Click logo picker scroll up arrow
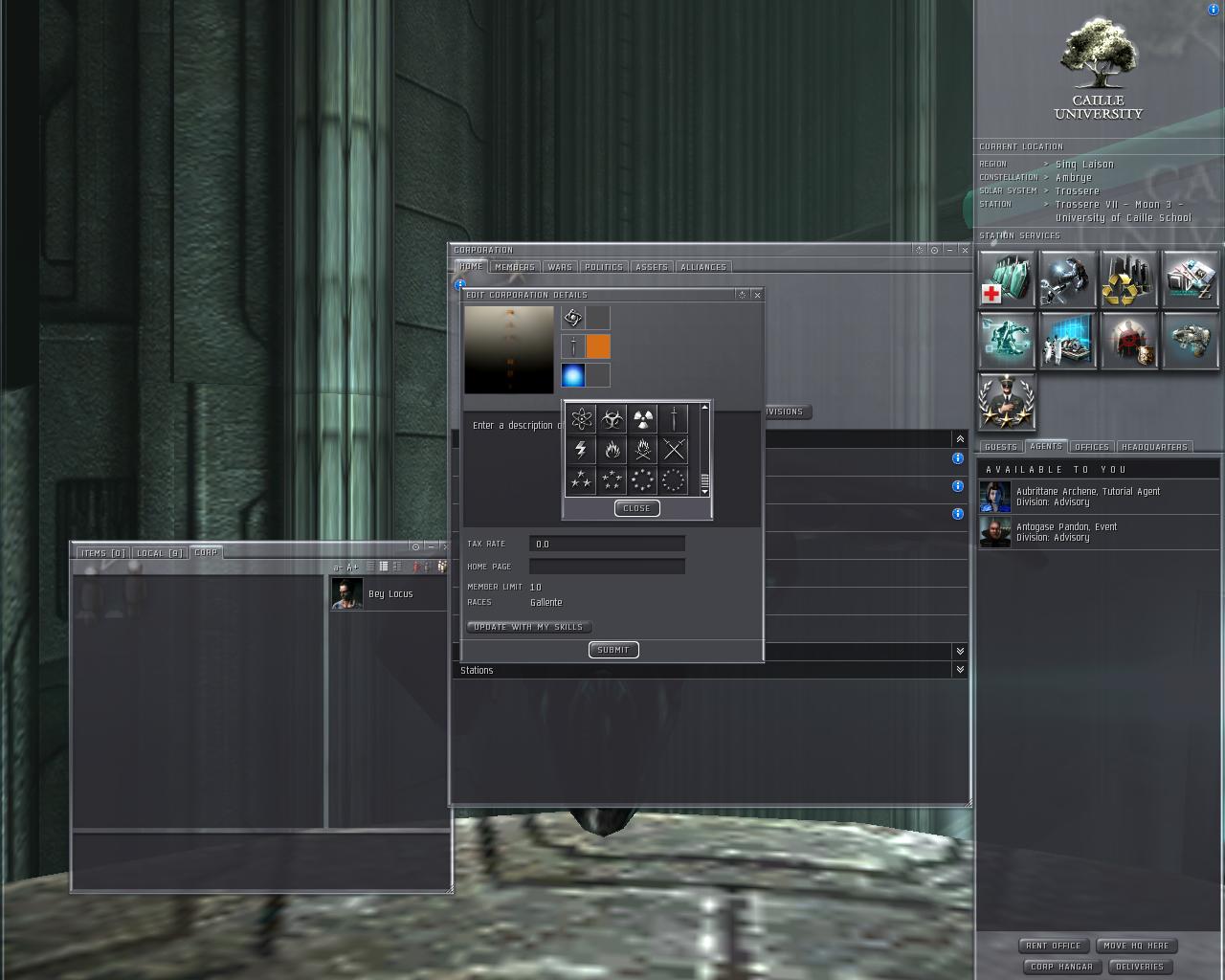Viewport: 1225px width, 980px height. [x=705, y=408]
